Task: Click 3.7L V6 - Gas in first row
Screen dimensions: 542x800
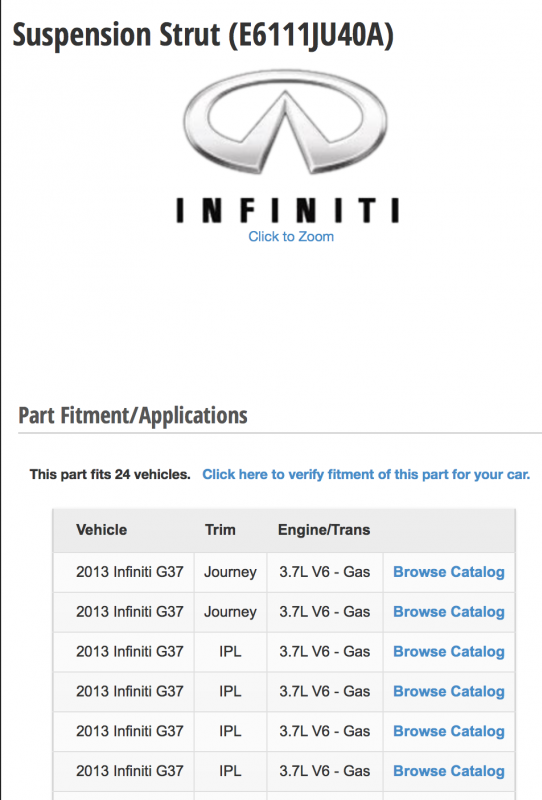Action: [x=325, y=572]
